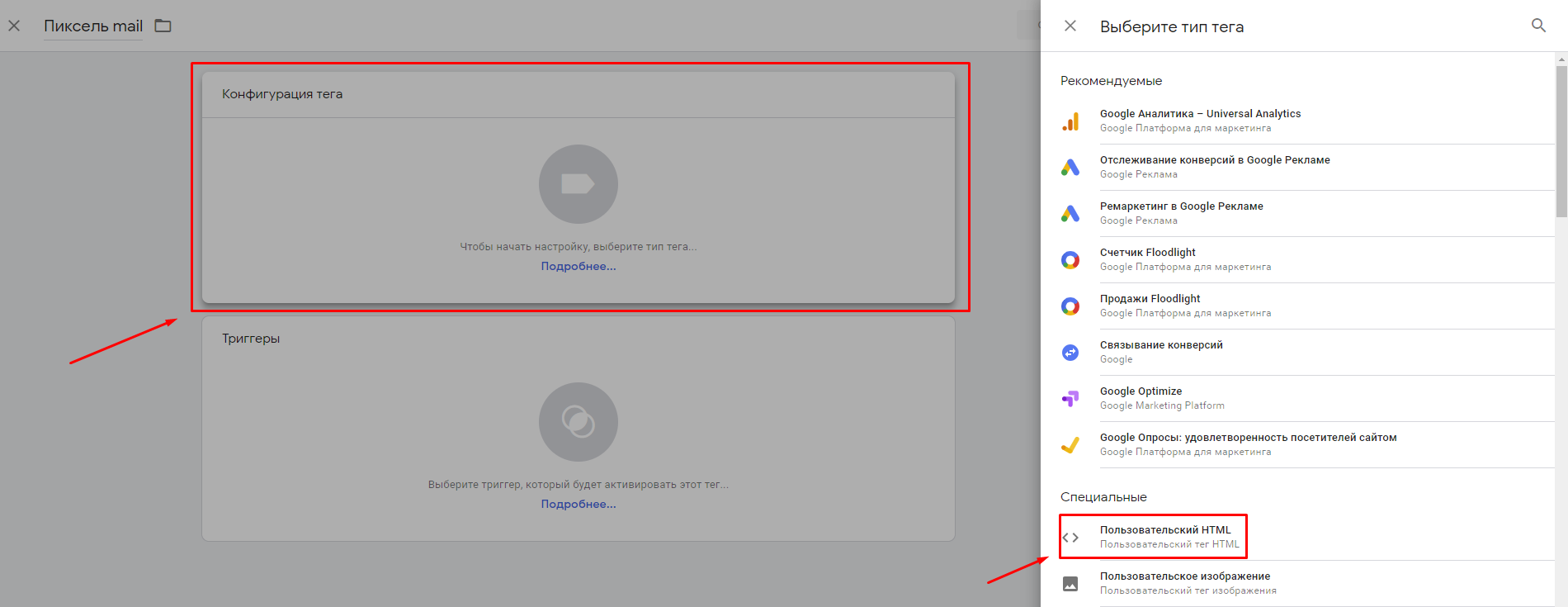Screen dimensions: 1568x607
Task: Edit the tag name Пиксель mail
Action: tap(93, 26)
